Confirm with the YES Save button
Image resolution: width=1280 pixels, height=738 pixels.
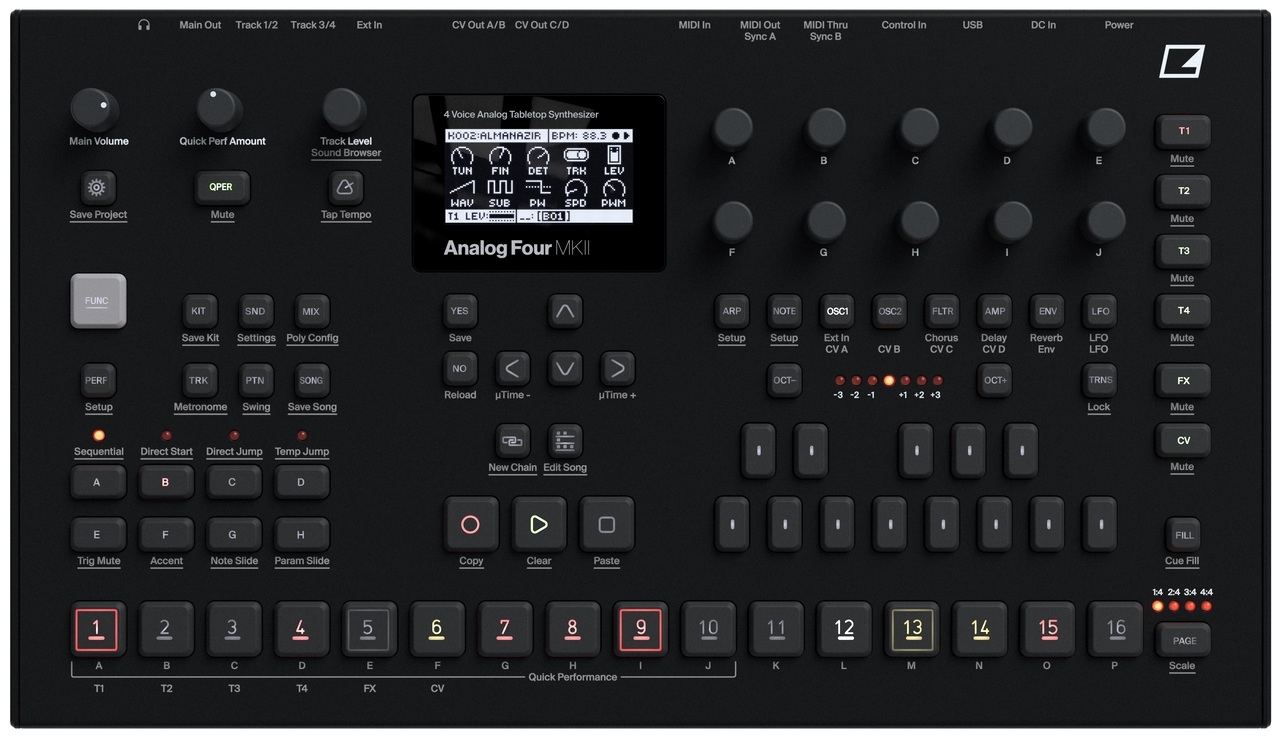[x=459, y=311]
